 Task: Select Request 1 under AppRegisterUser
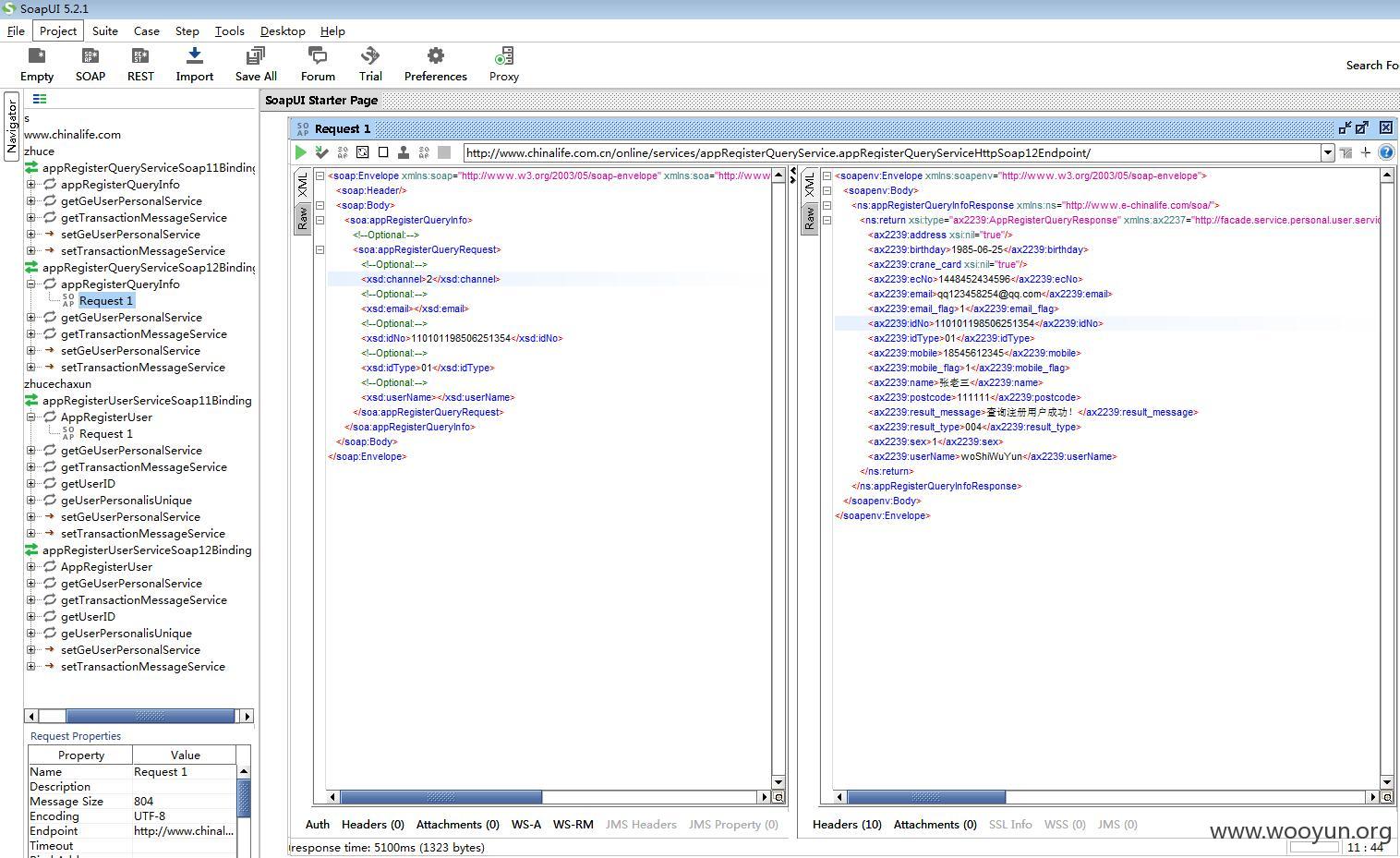pyautogui.click(x=106, y=434)
